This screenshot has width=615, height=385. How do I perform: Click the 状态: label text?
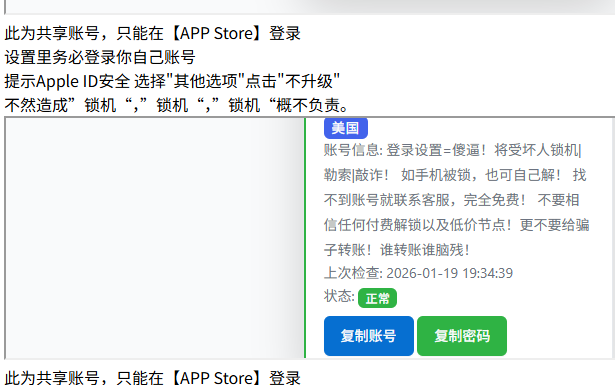339,296
